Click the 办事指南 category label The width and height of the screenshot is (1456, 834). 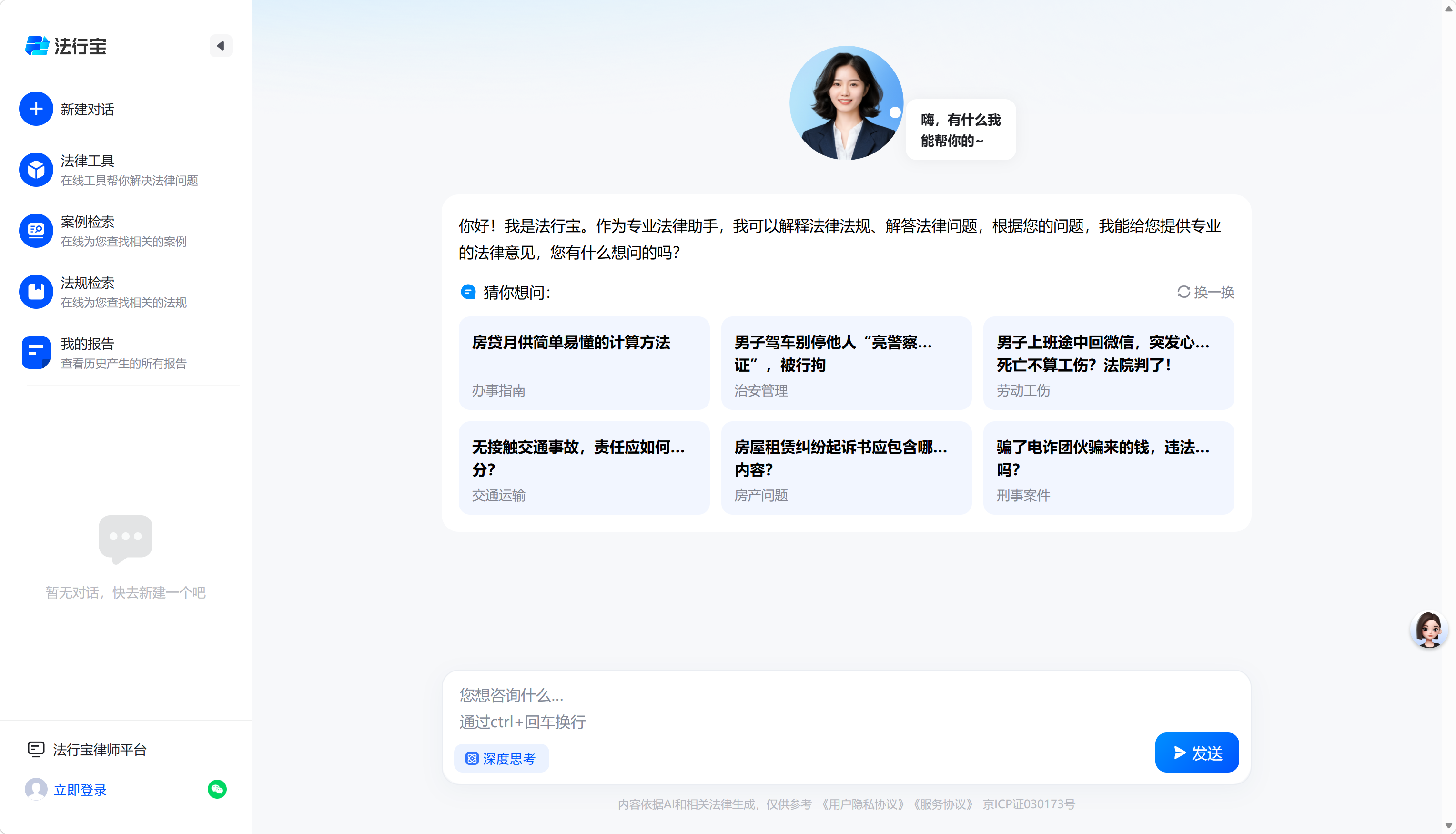pyautogui.click(x=498, y=391)
